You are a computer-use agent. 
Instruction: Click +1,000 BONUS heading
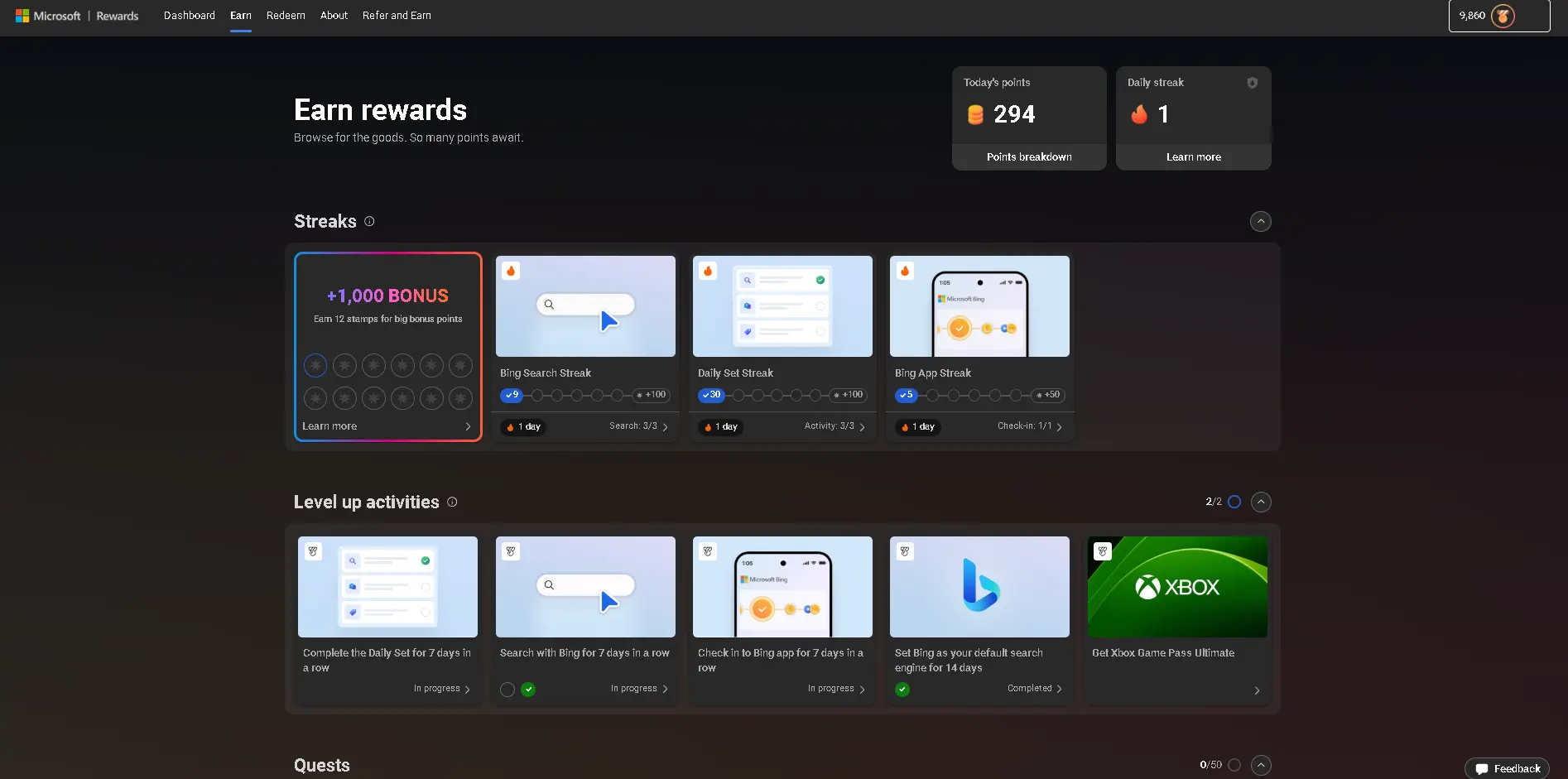387,296
